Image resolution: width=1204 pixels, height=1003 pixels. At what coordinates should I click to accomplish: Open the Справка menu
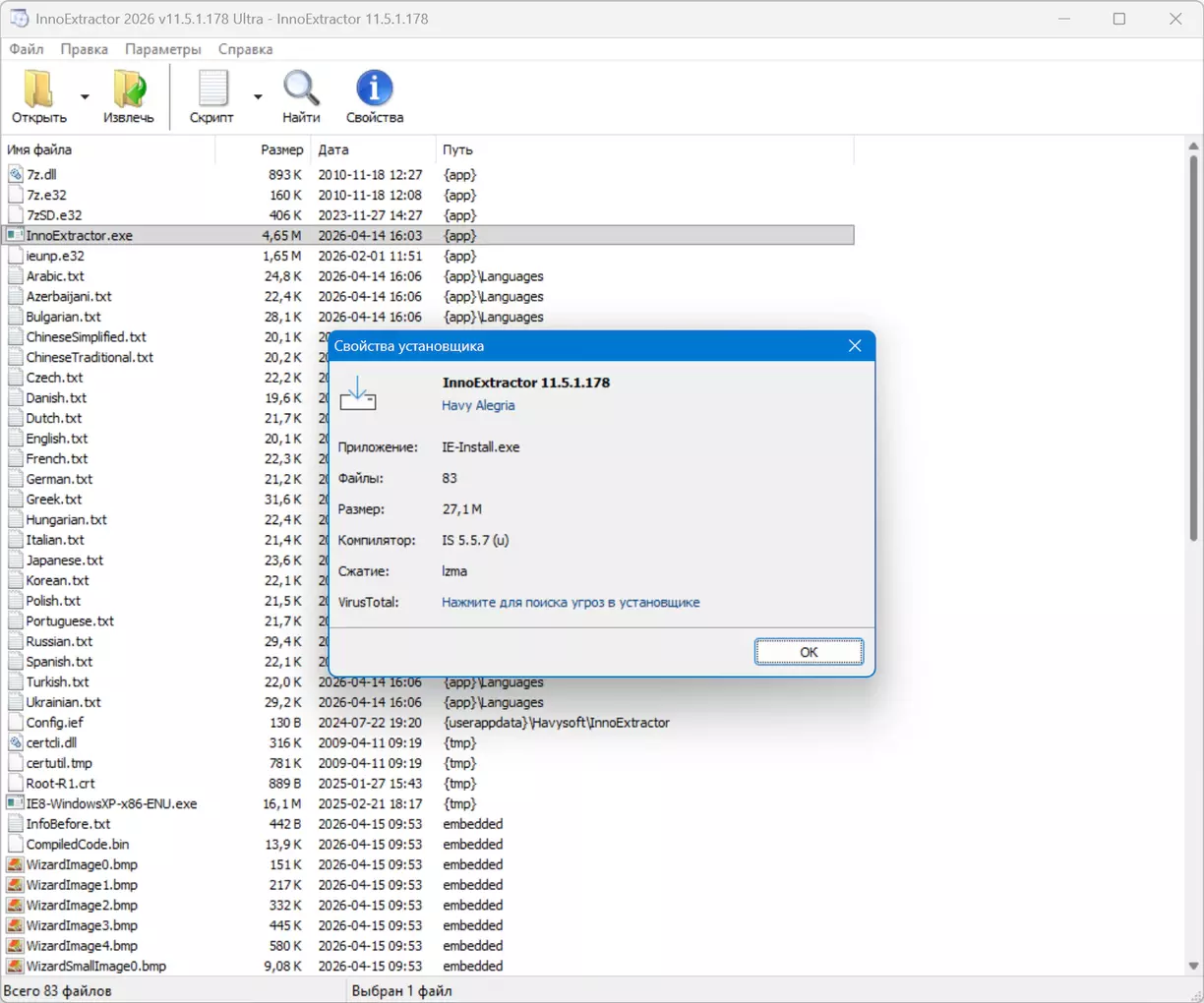click(x=245, y=49)
